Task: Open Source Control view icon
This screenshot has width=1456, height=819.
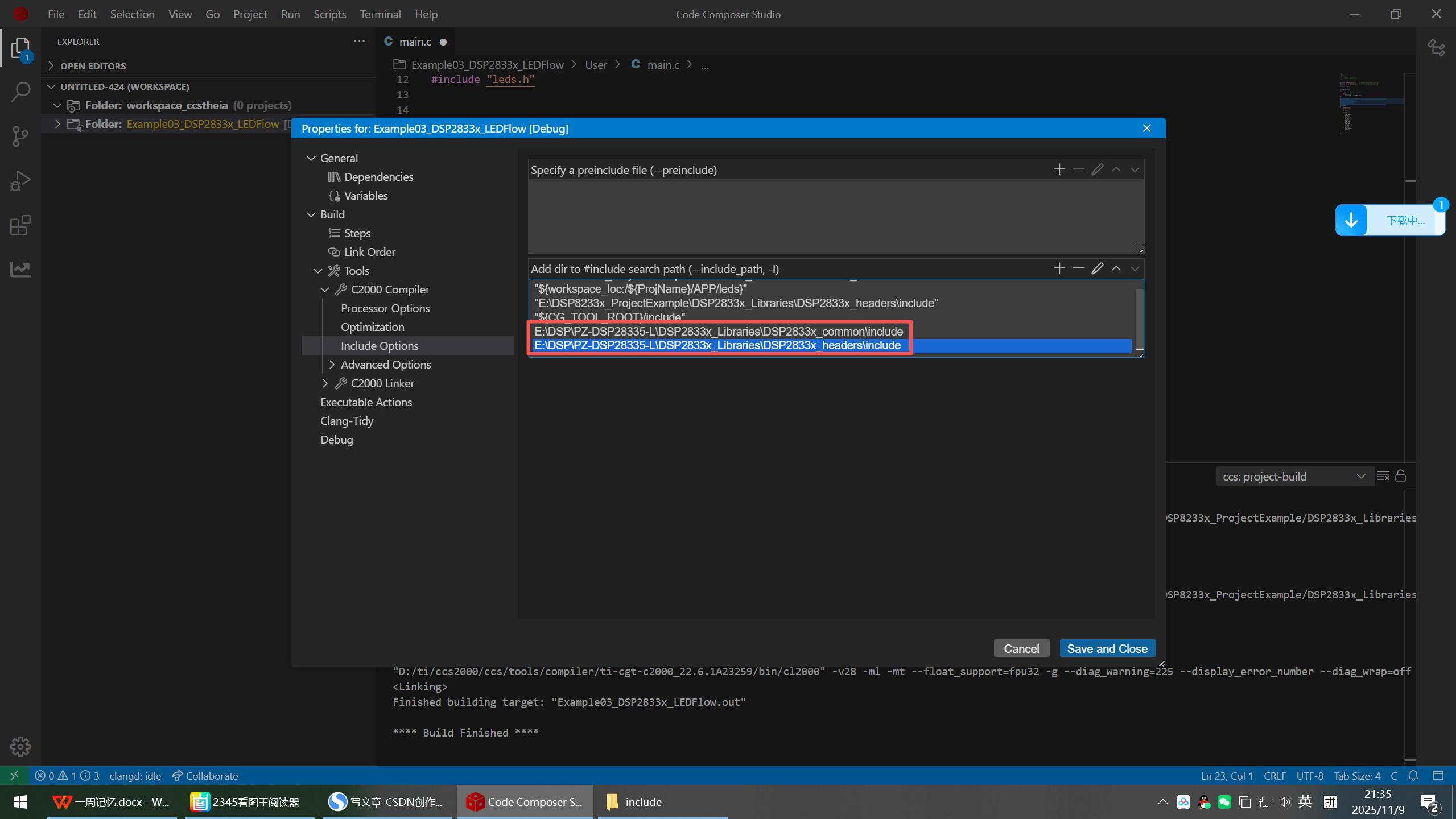Action: (x=20, y=136)
